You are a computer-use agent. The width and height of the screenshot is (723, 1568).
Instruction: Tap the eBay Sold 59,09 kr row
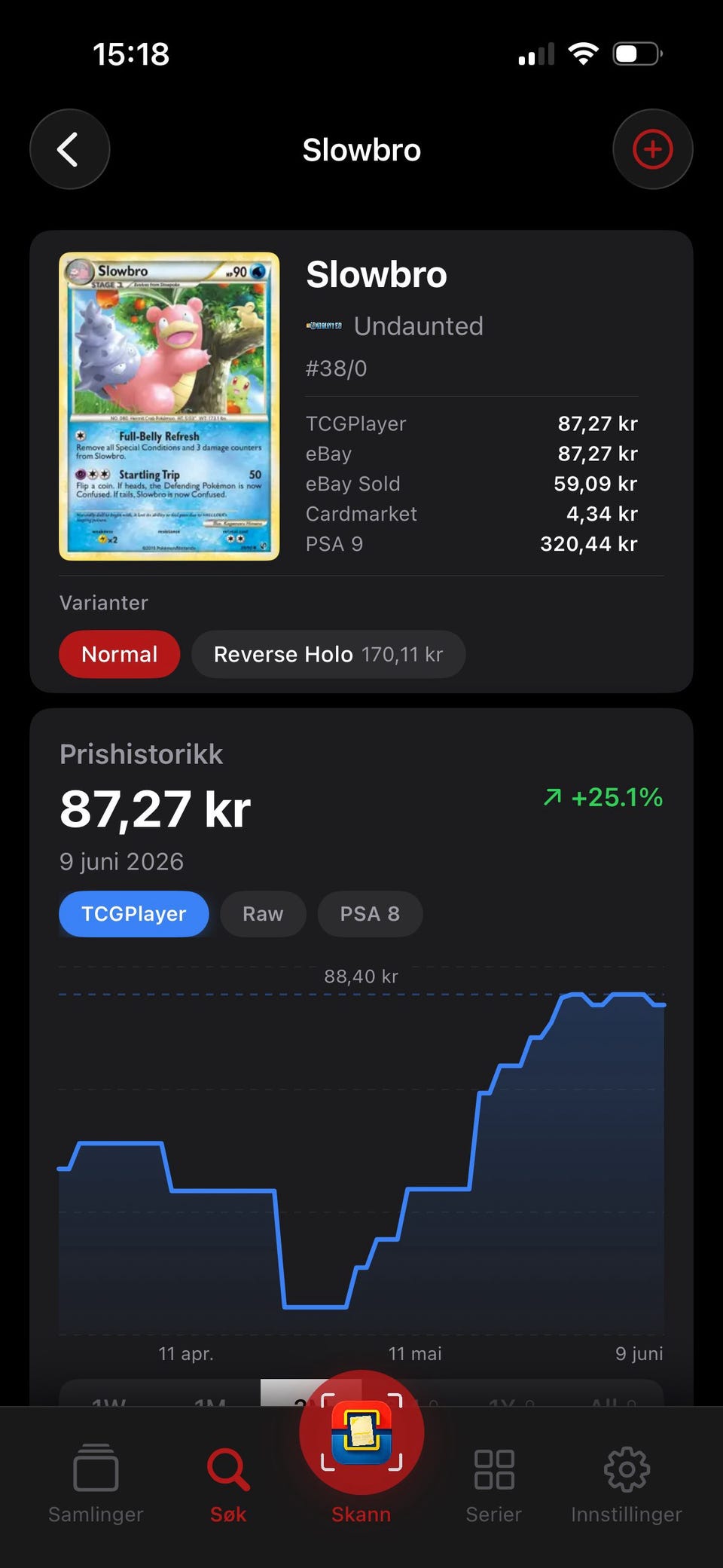pos(471,484)
